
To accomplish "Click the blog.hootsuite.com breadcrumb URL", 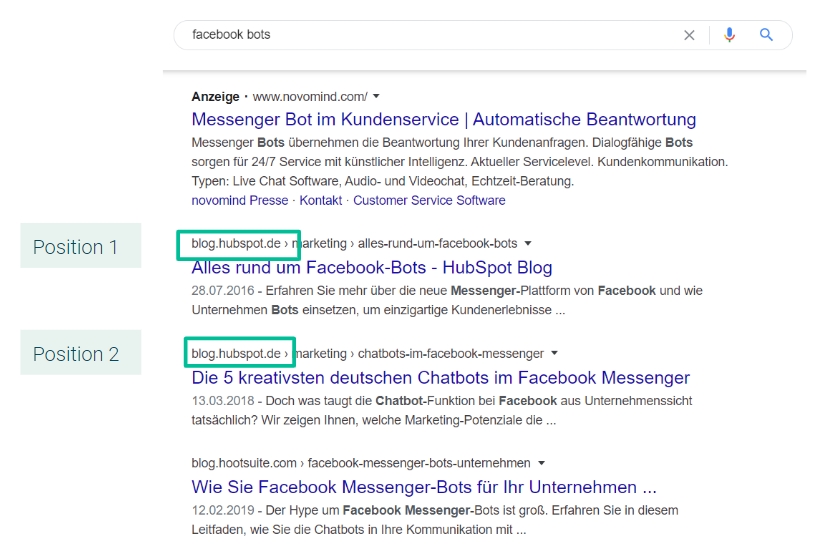I will point(244,463).
